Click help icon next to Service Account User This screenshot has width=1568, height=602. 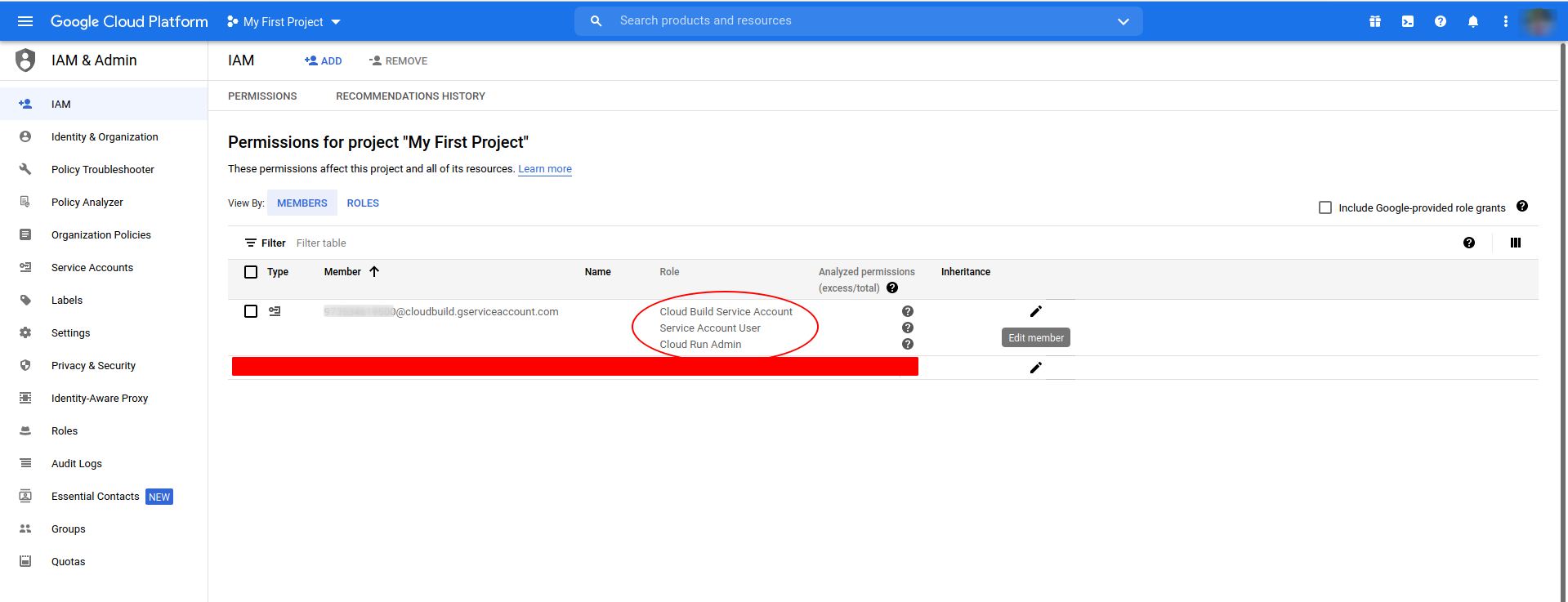point(908,328)
